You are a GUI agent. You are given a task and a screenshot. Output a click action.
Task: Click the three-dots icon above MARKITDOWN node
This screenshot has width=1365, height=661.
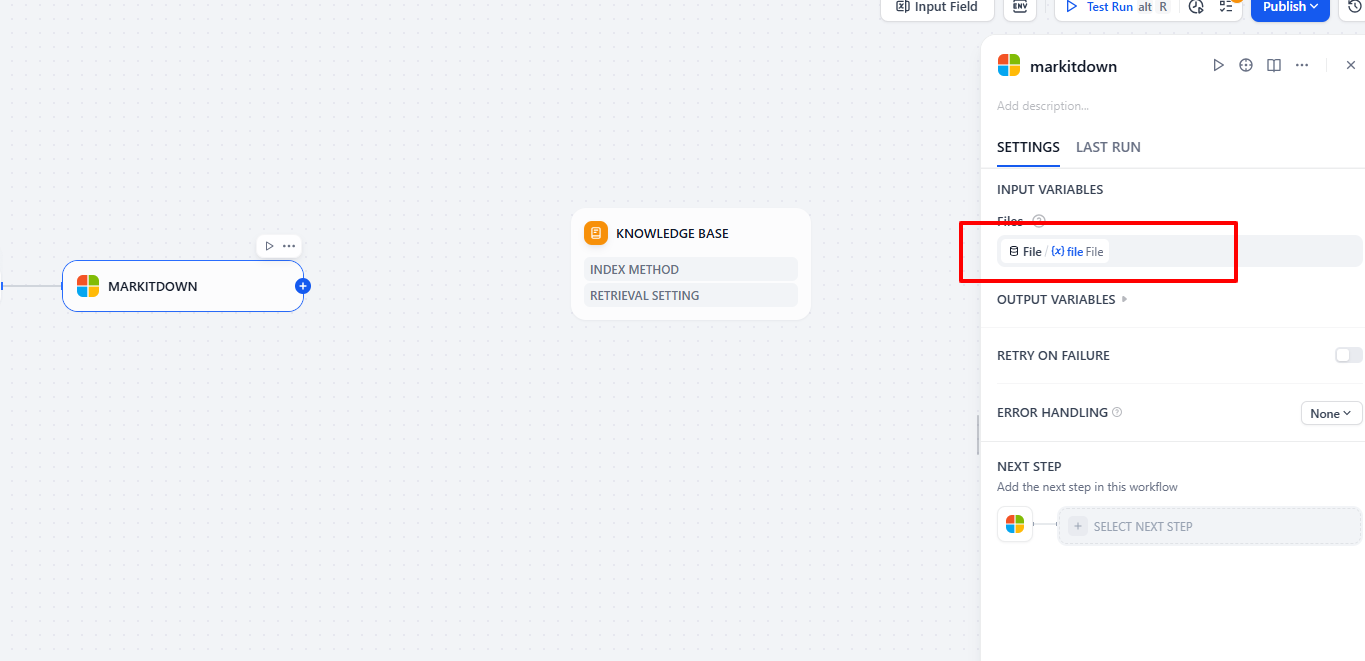tap(289, 246)
